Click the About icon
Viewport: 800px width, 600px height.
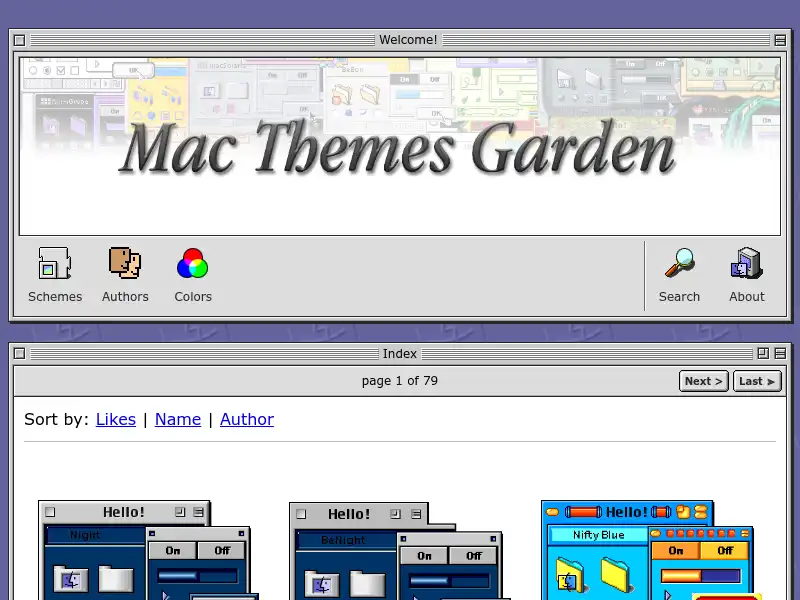[x=746, y=263]
